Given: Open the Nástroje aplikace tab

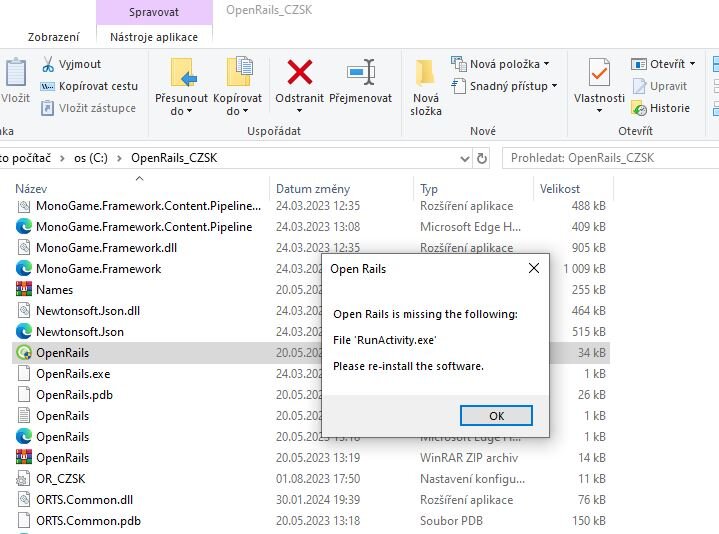Looking at the screenshot, I should 154,37.
